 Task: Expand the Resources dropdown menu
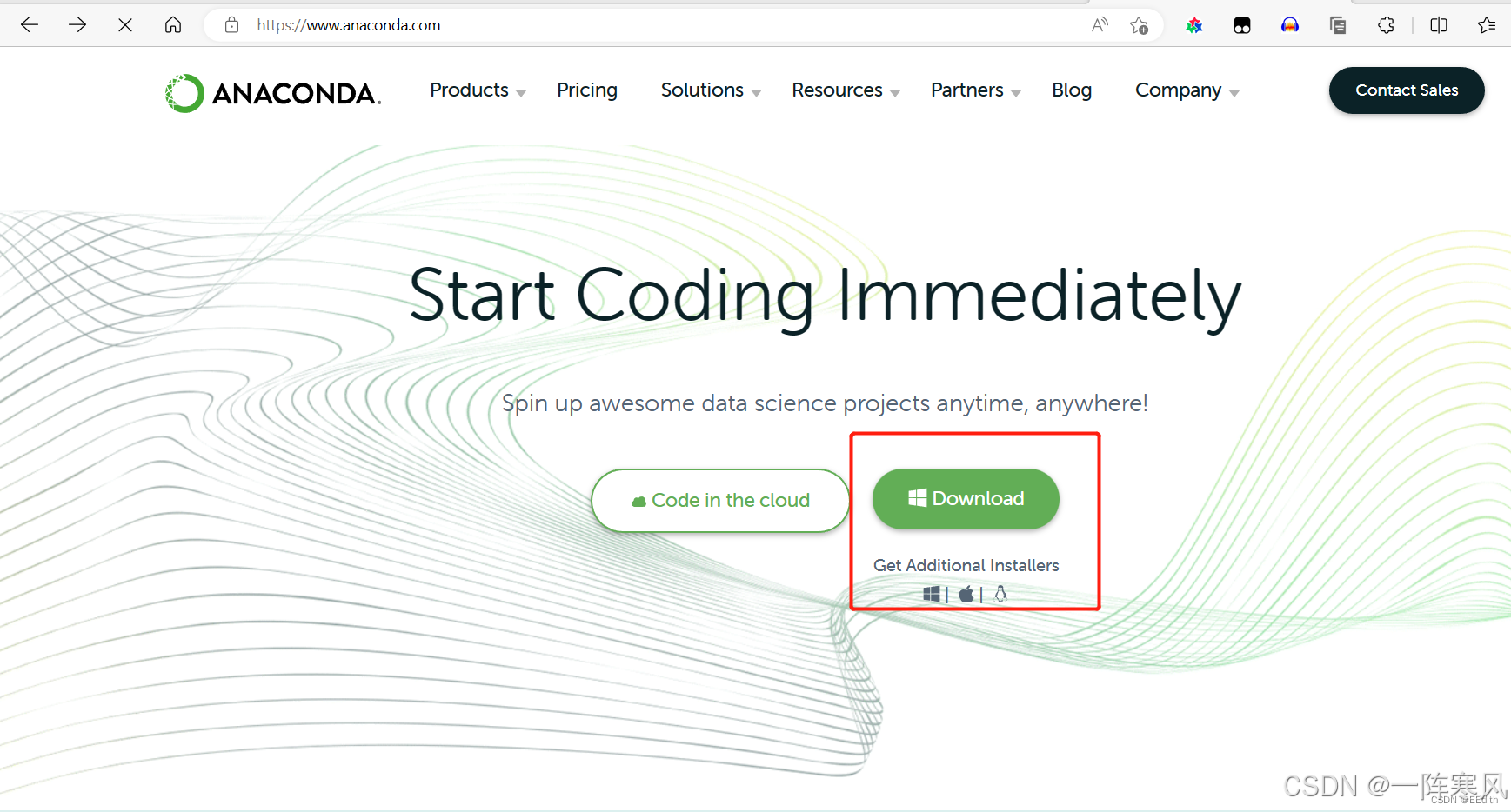coord(846,90)
